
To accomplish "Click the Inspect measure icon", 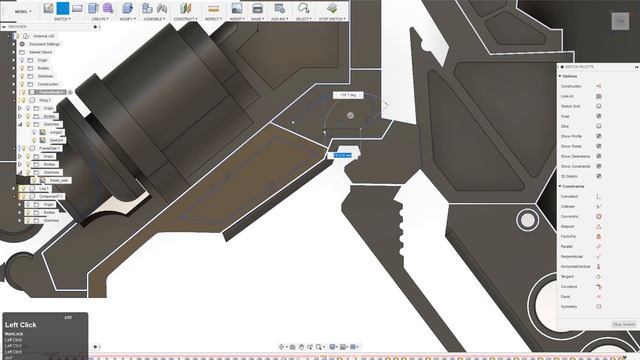I will coord(213,8).
